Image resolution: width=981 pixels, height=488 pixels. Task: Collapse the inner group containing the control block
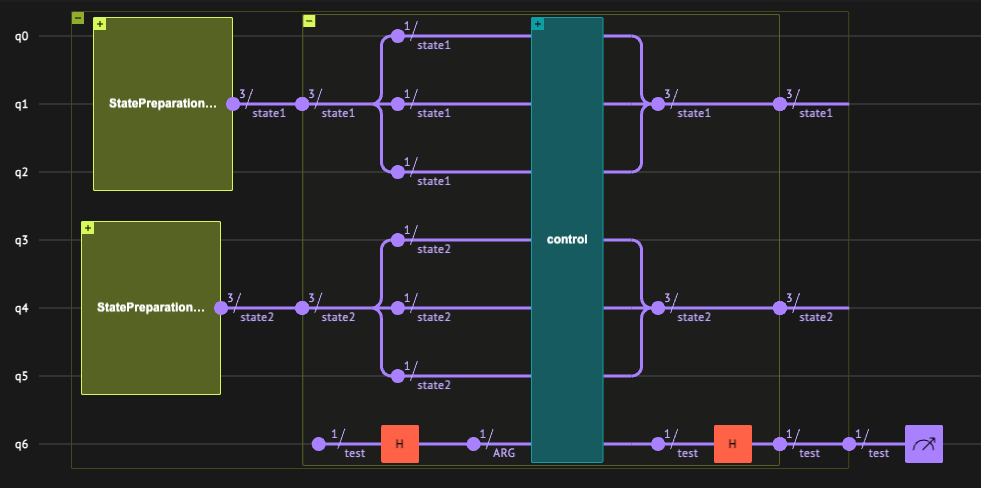point(309,21)
